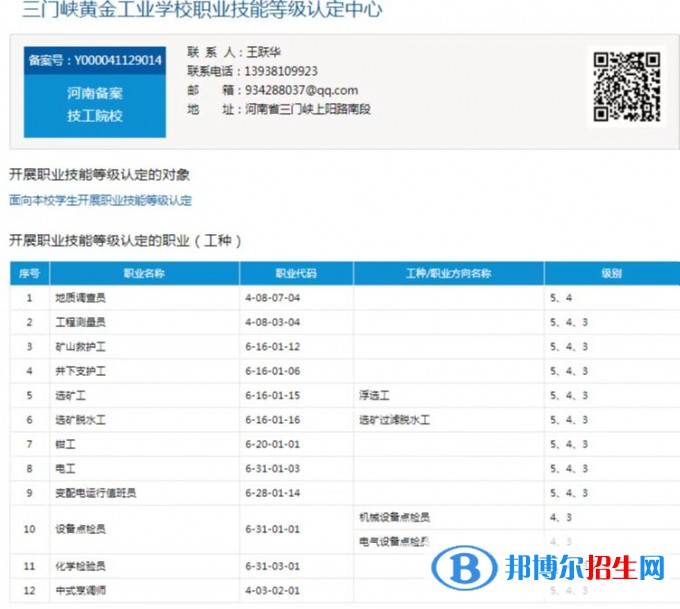Click the 级别 column header
Viewport: 680px width, 609px height.
[x=612, y=273]
